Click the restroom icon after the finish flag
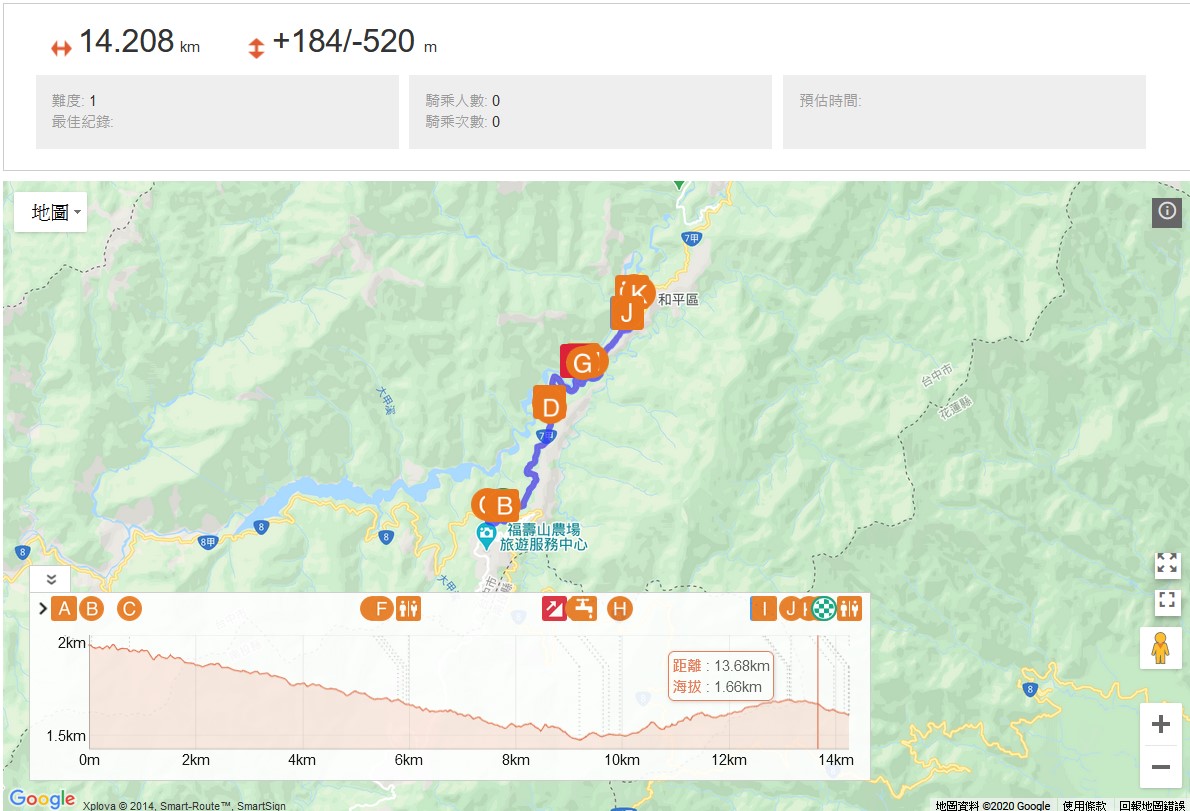Viewport: 1190px width, 811px height. pyautogui.click(x=849, y=608)
